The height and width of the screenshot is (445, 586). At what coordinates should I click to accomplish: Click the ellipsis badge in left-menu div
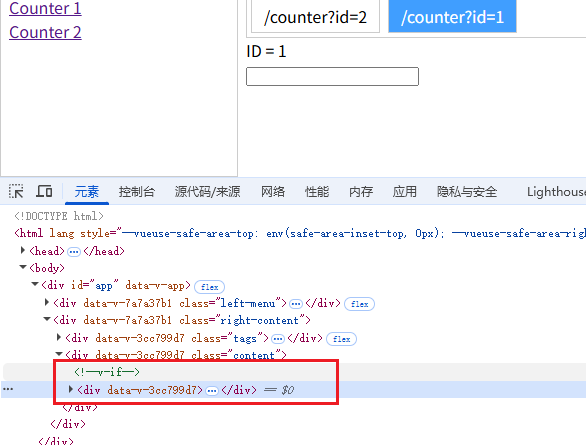[x=296, y=304]
